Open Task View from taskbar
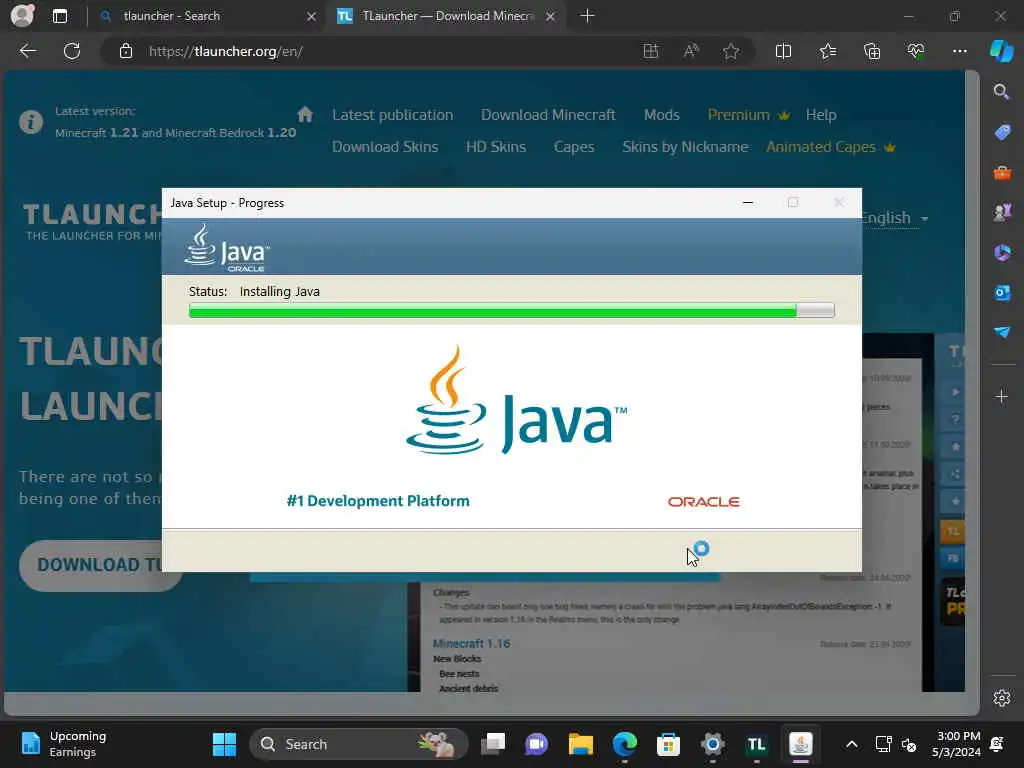The image size is (1024, 768). click(494, 744)
